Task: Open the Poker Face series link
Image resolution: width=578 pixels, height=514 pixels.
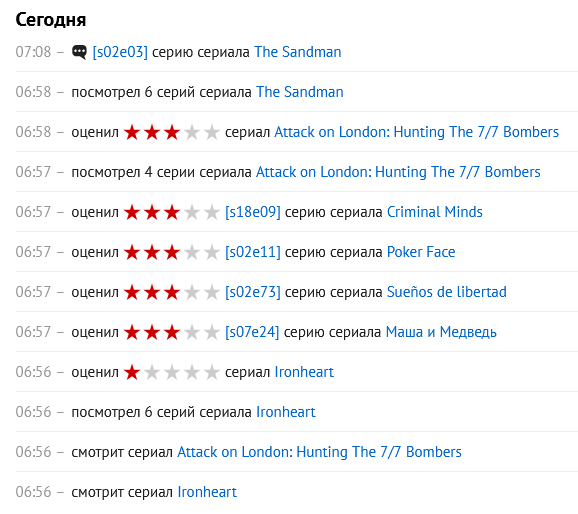Action: coord(421,252)
